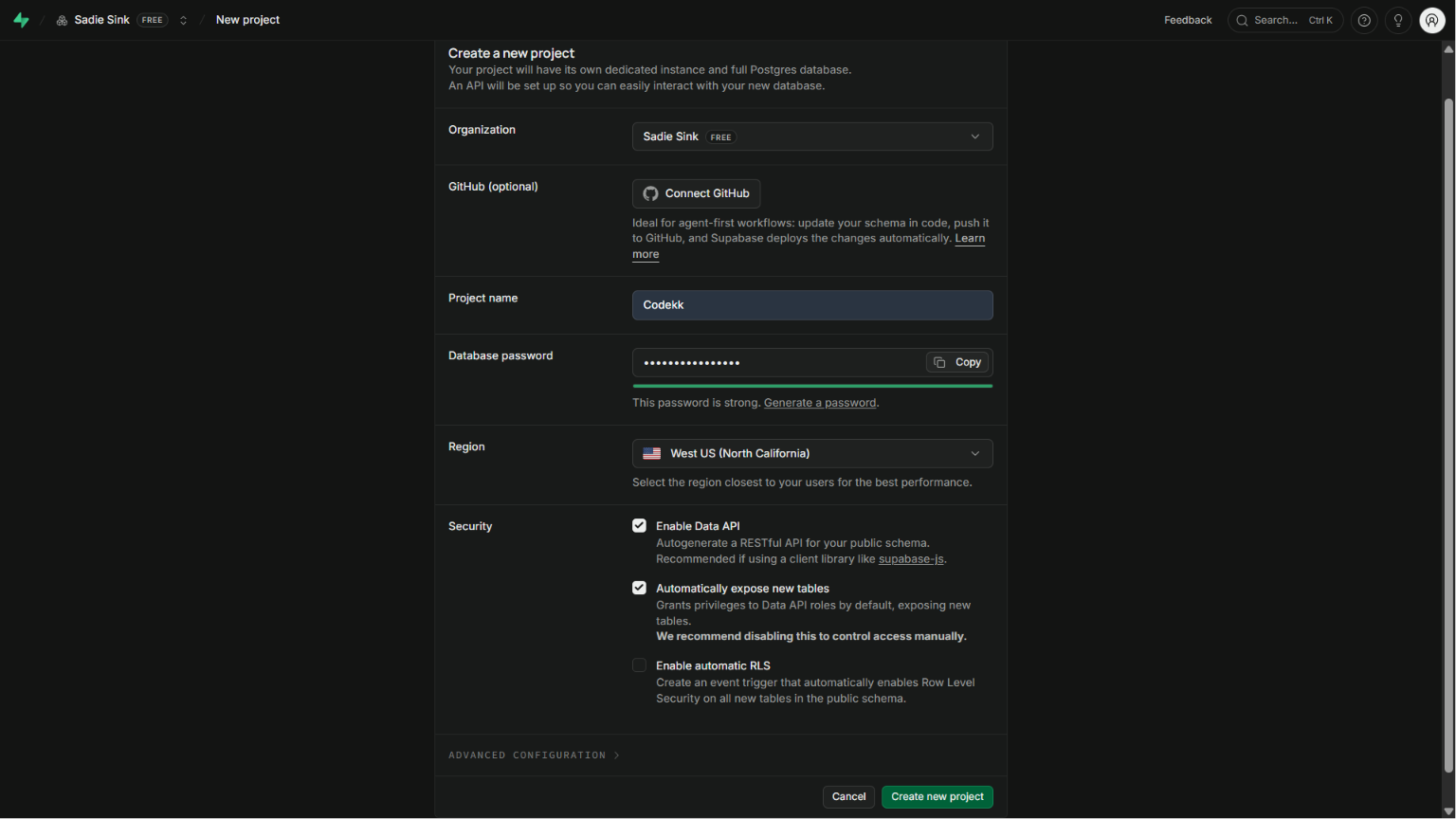Click the scrollbar up arrow
1456x819 pixels.
pos(1448,49)
